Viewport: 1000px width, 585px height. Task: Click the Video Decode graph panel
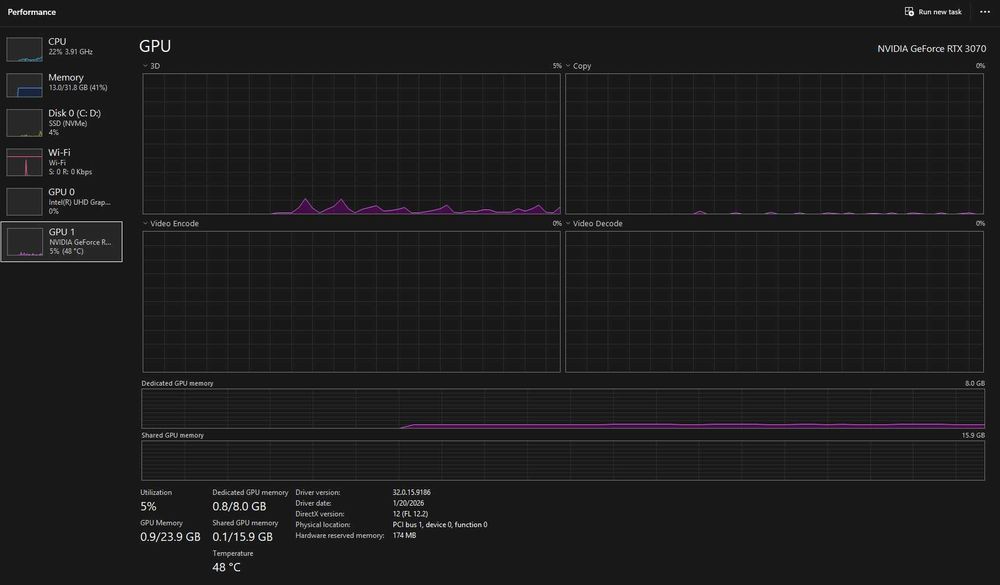point(774,301)
